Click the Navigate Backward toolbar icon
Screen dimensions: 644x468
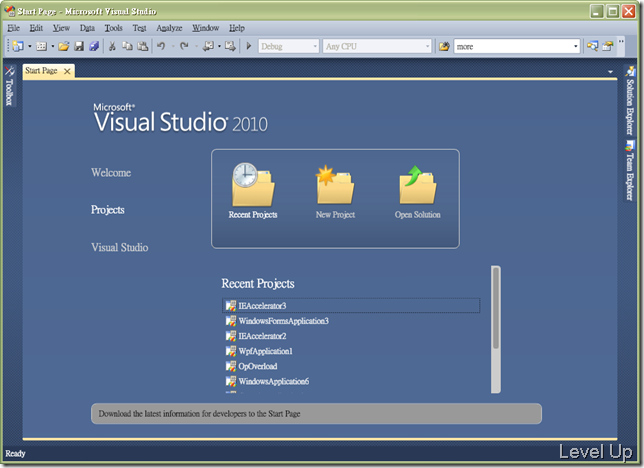208,46
